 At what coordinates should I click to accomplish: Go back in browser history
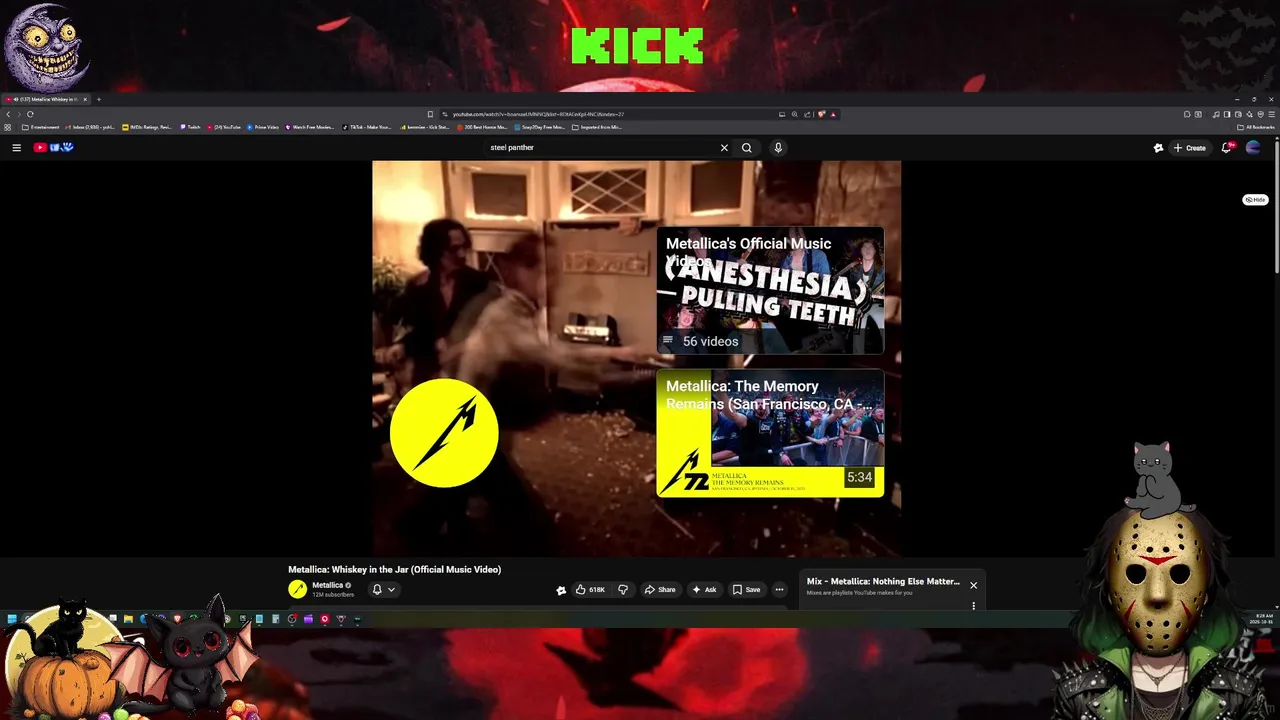tap(8, 114)
